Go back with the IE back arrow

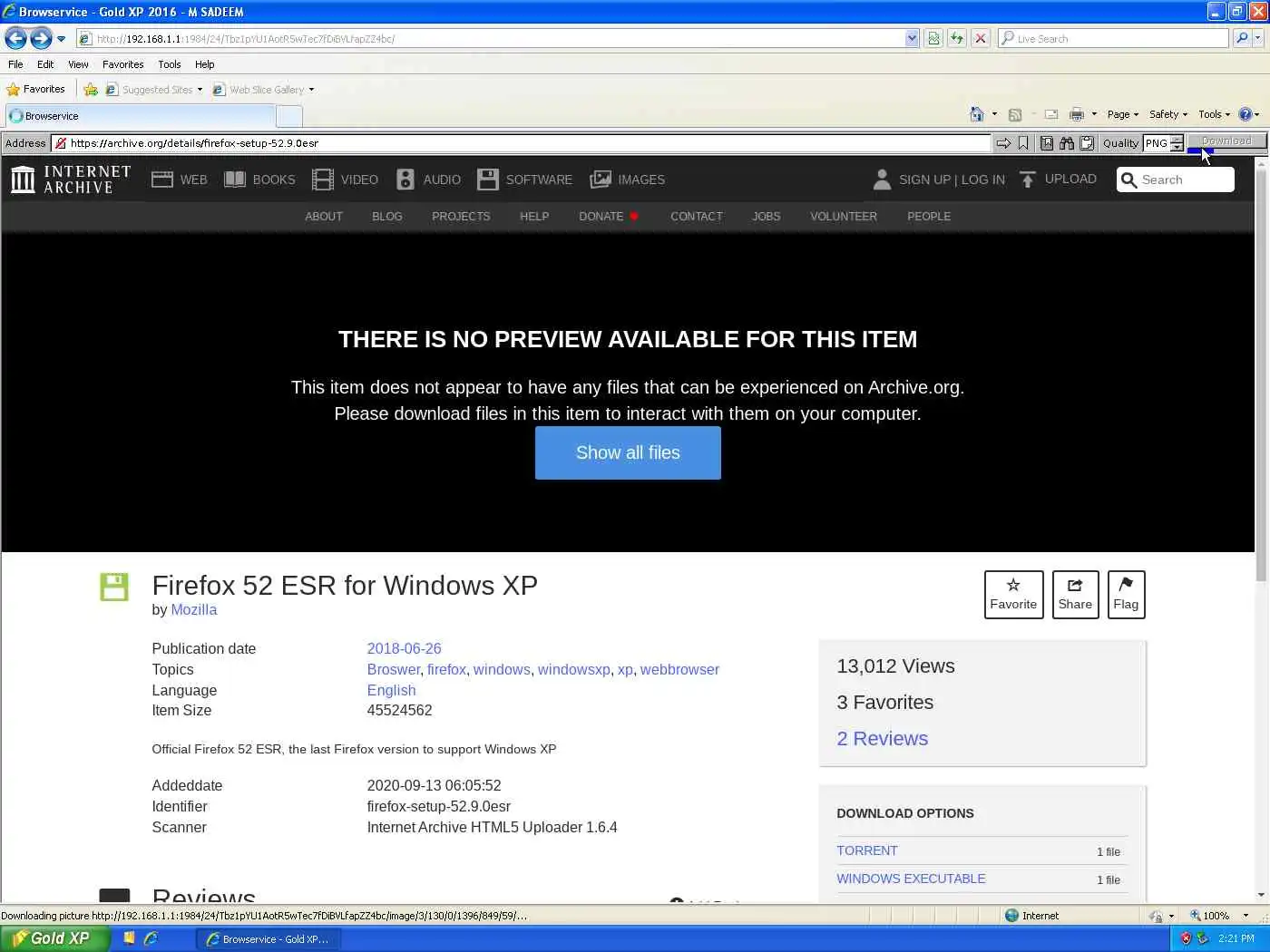[x=15, y=39]
